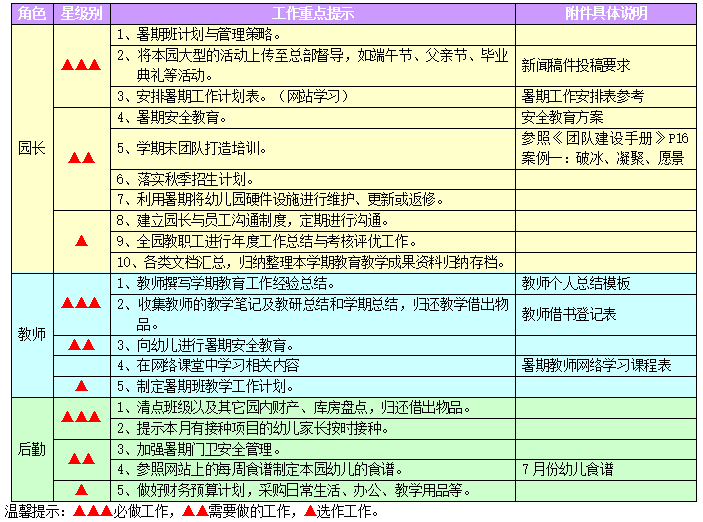This screenshot has width=703, height=522.
Task: Click the '温馨提示' footer label
Action: pyautogui.click(x=35, y=512)
